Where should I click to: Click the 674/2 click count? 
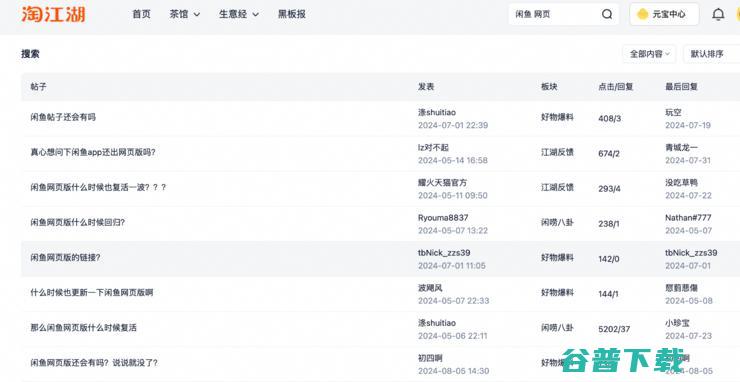(609, 153)
